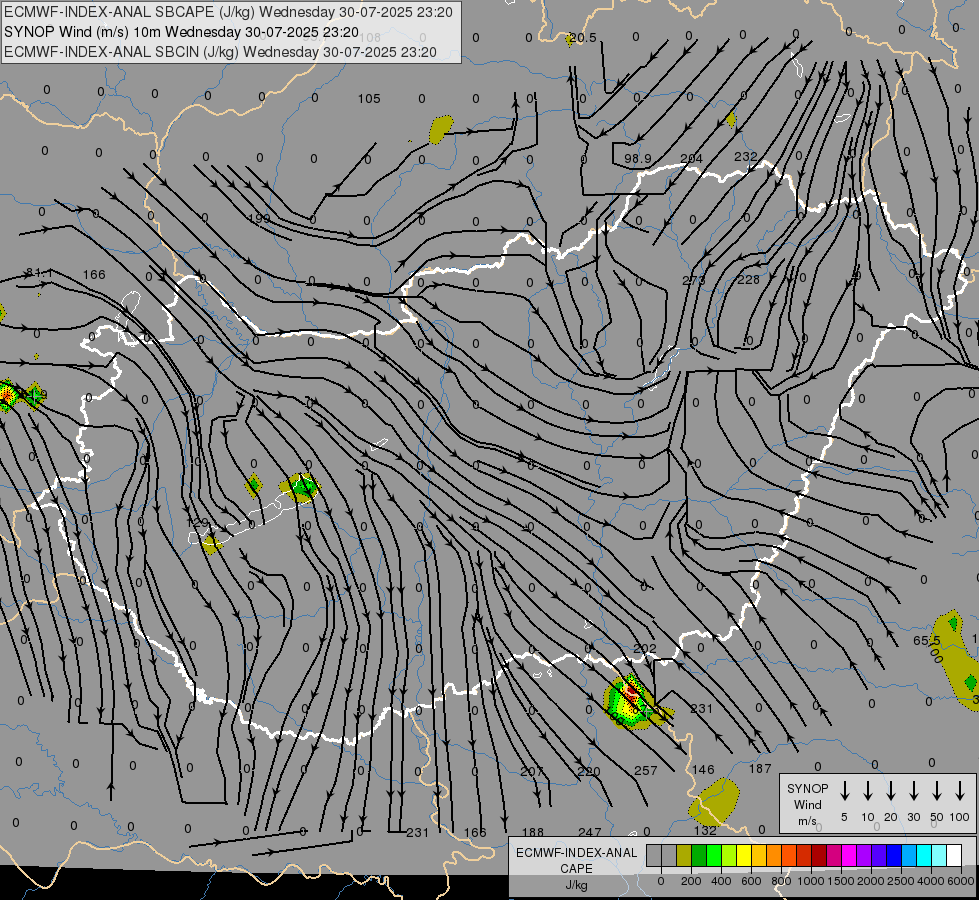Viewport: 979px width, 900px height.
Task: Click the 4000 label on CAPE scale
Action: click(x=931, y=881)
